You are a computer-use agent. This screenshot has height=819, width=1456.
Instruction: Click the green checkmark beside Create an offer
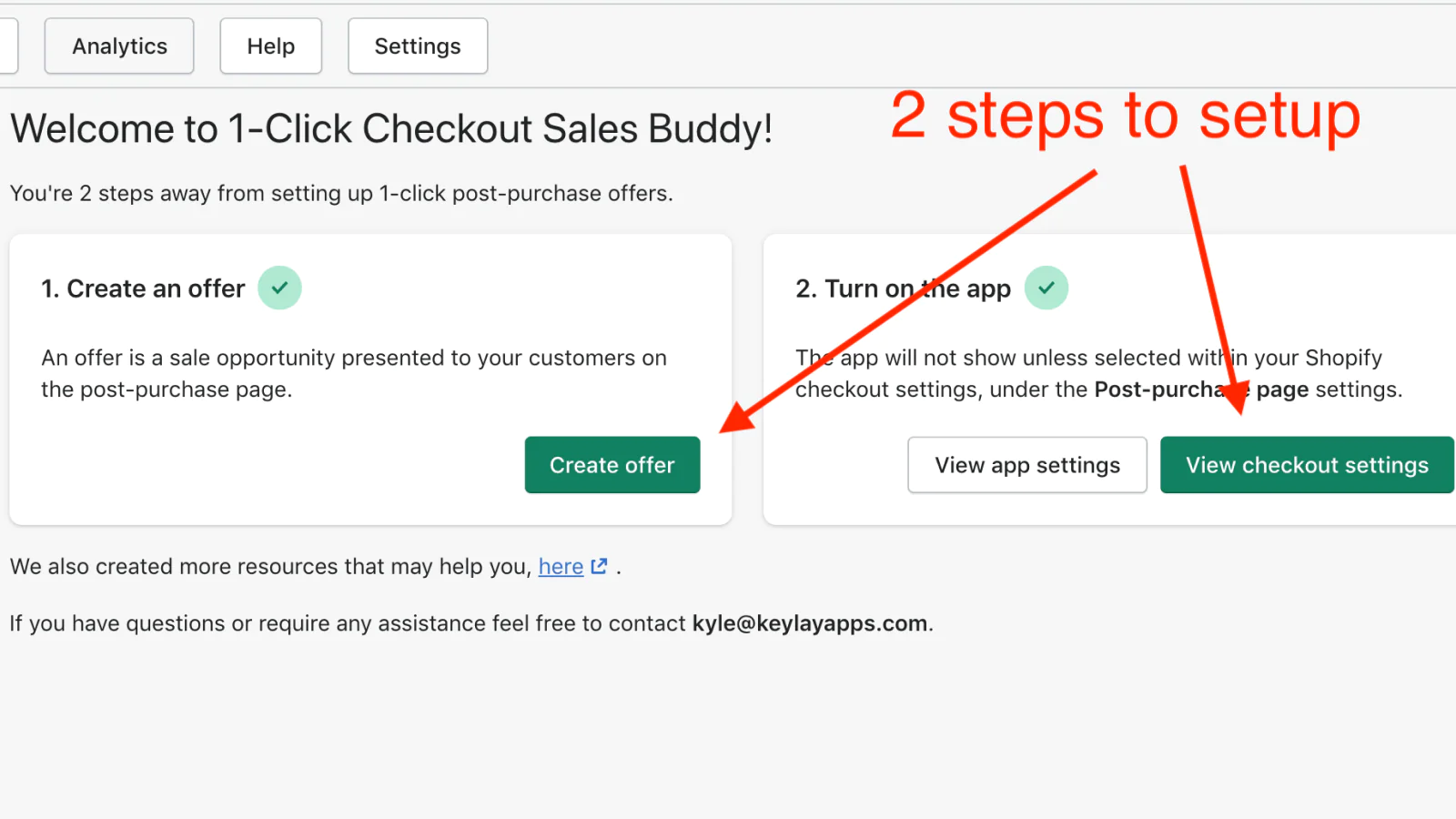(279, 288)
